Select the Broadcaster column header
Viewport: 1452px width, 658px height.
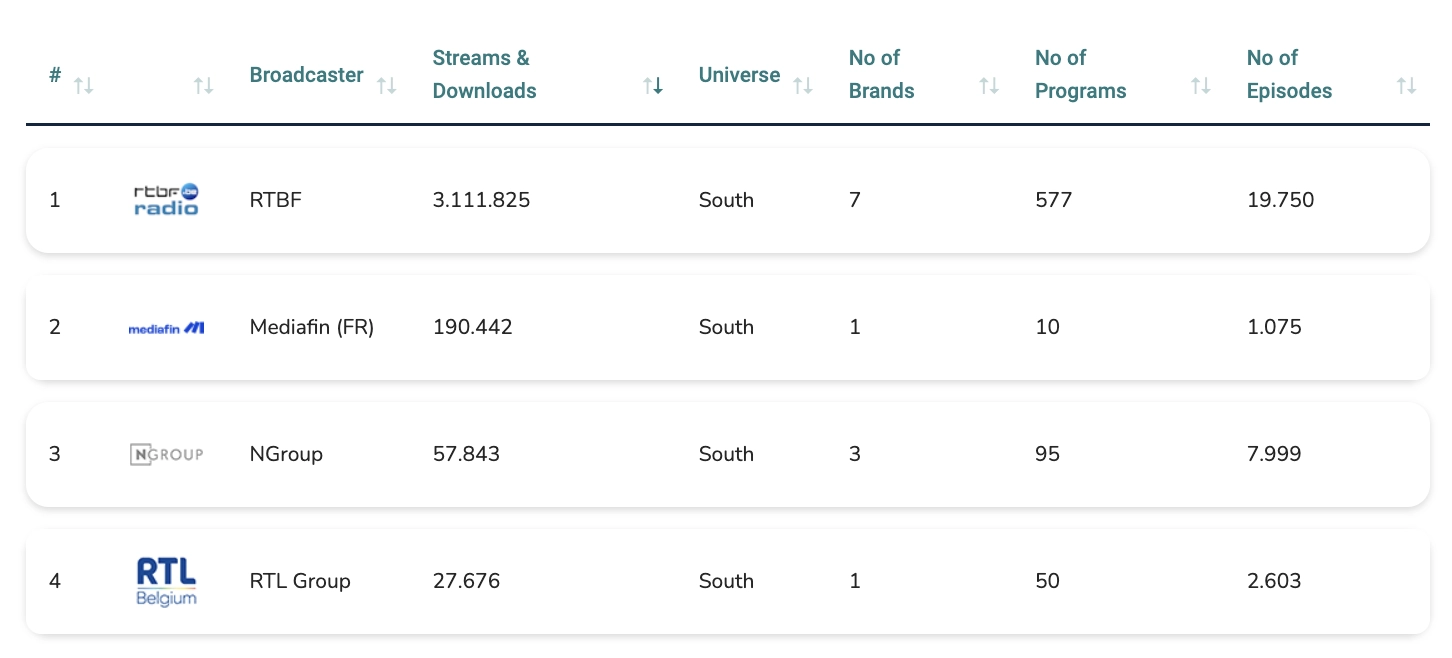(306, 75)
